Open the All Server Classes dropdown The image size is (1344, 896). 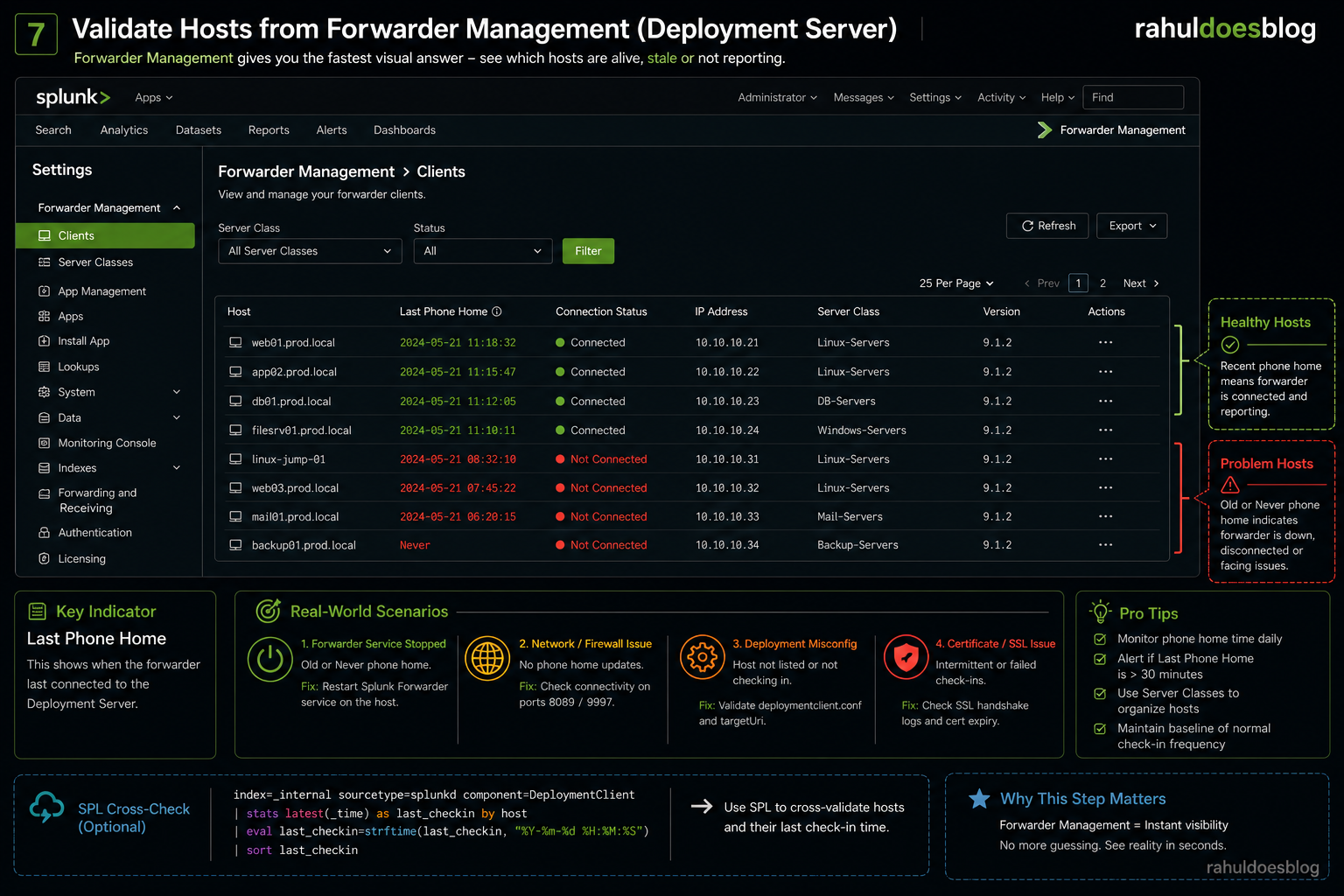pos(310,251)
